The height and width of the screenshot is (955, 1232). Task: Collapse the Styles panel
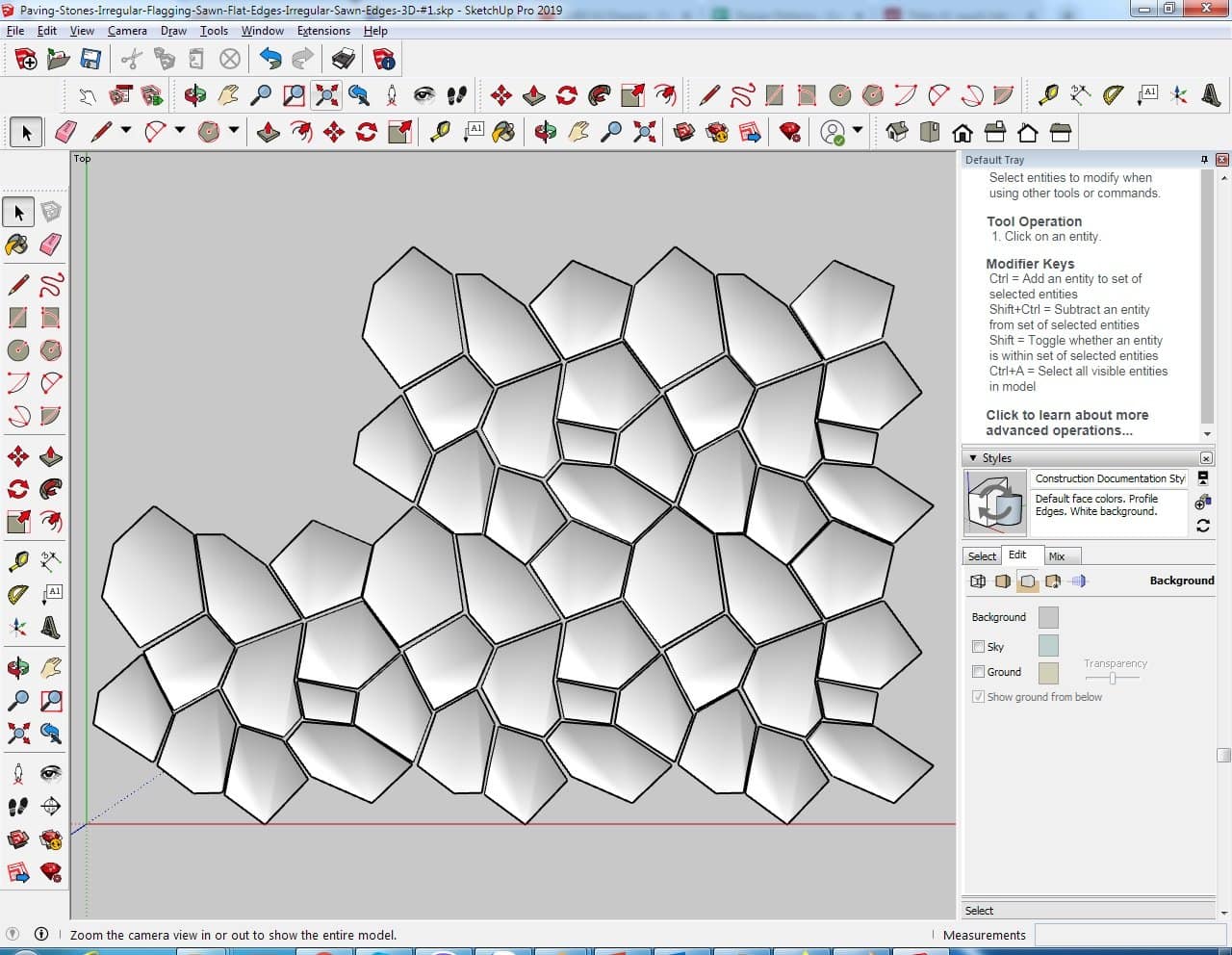(x=973, y=458)
